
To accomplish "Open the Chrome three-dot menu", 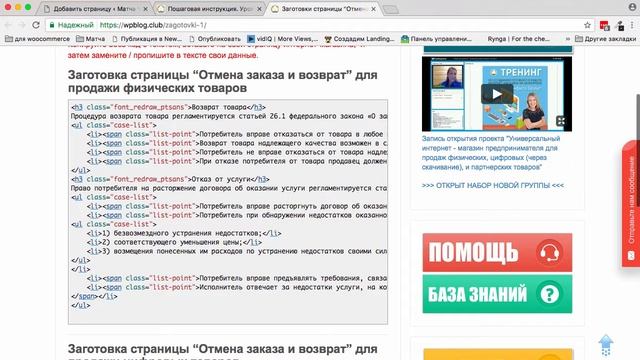I will click(x=632, y=25).
